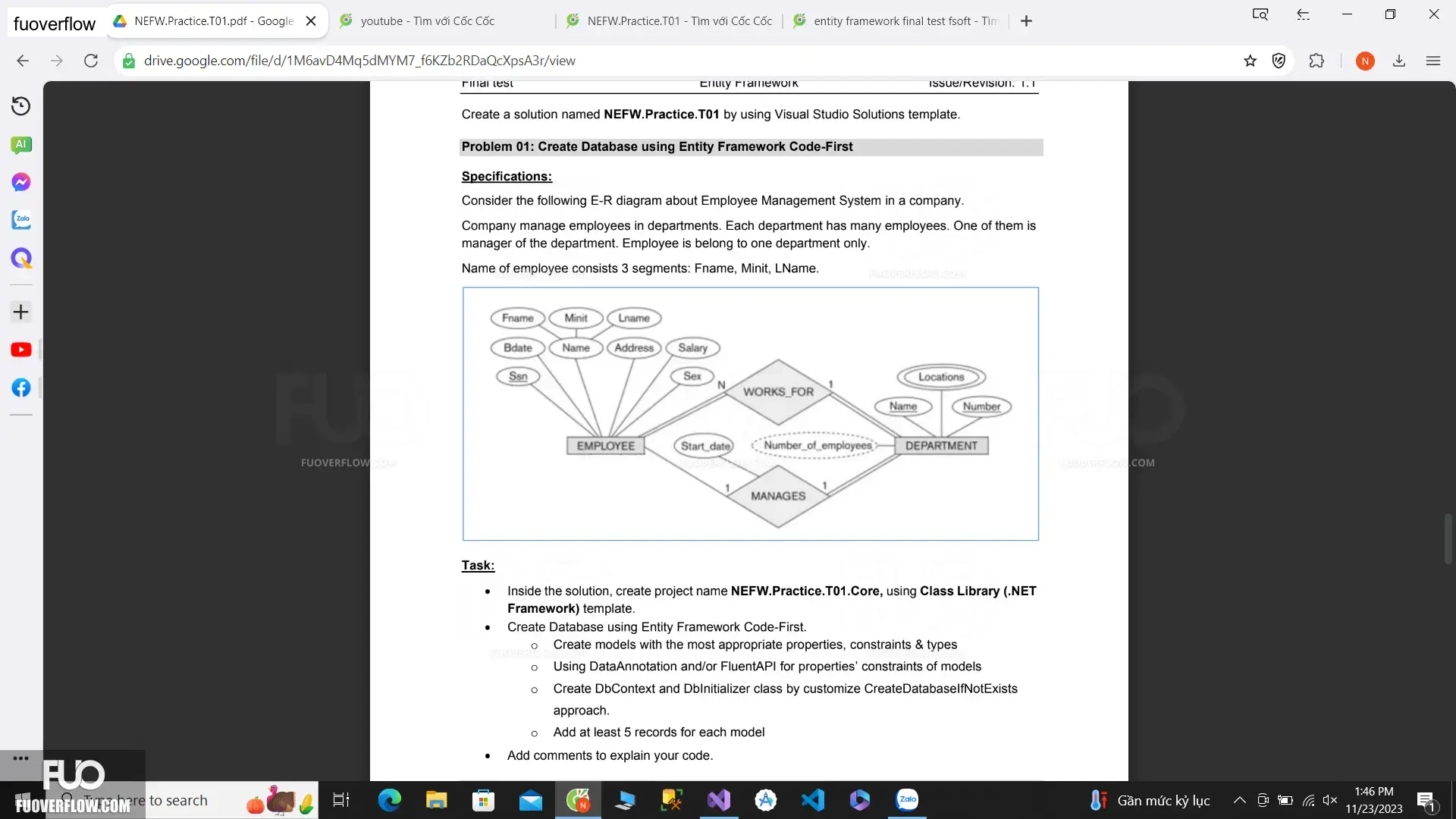
Task: Open Messenger in the sidebar
Action: point(21,182)
